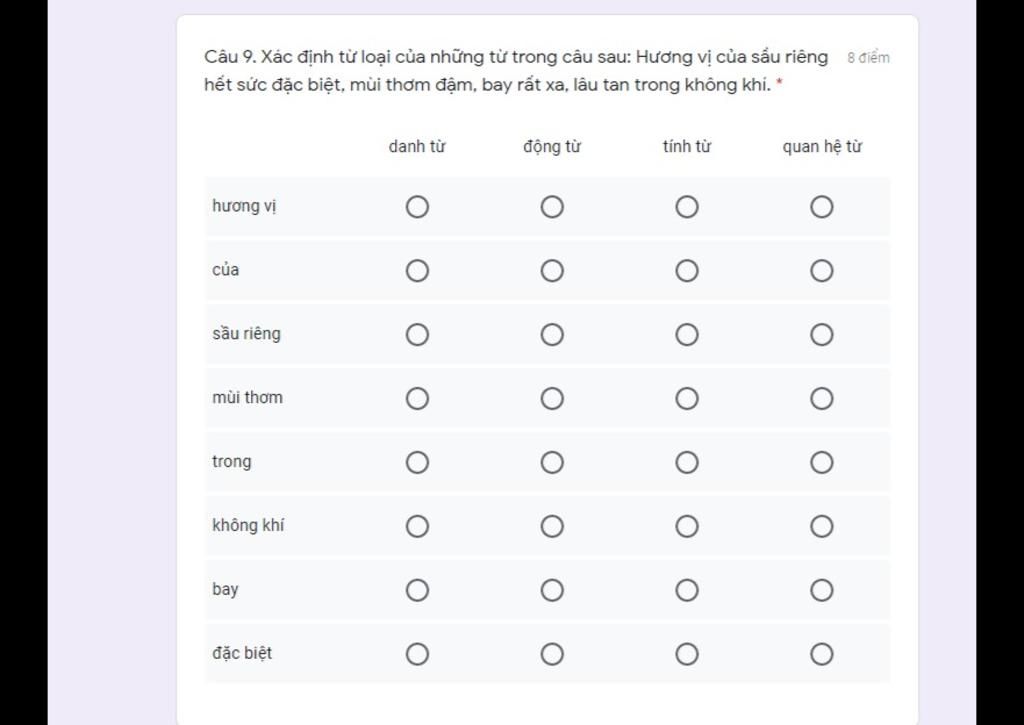Select 'tính từ' for 'hương vị' row
This screenshot has height=725, width=1024.
686,207
